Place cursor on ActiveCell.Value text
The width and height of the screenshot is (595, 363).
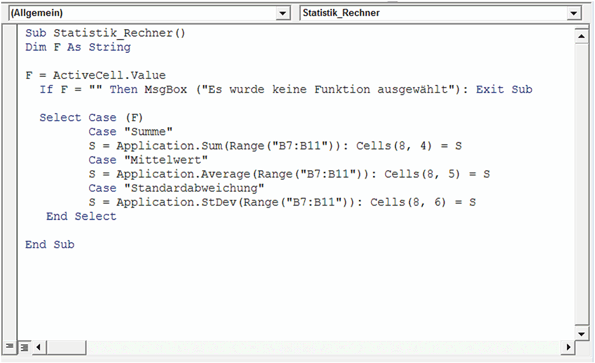(x=109, y=75)
